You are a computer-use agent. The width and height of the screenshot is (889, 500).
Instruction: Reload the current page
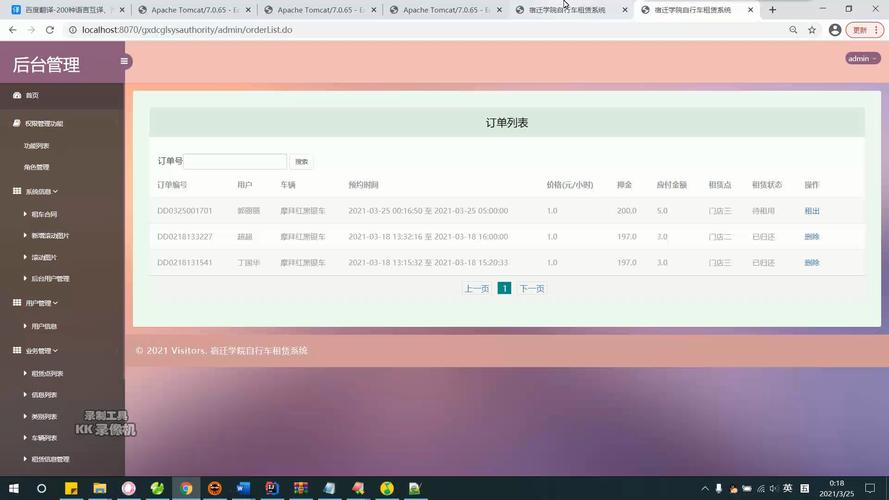coord(50,29)
